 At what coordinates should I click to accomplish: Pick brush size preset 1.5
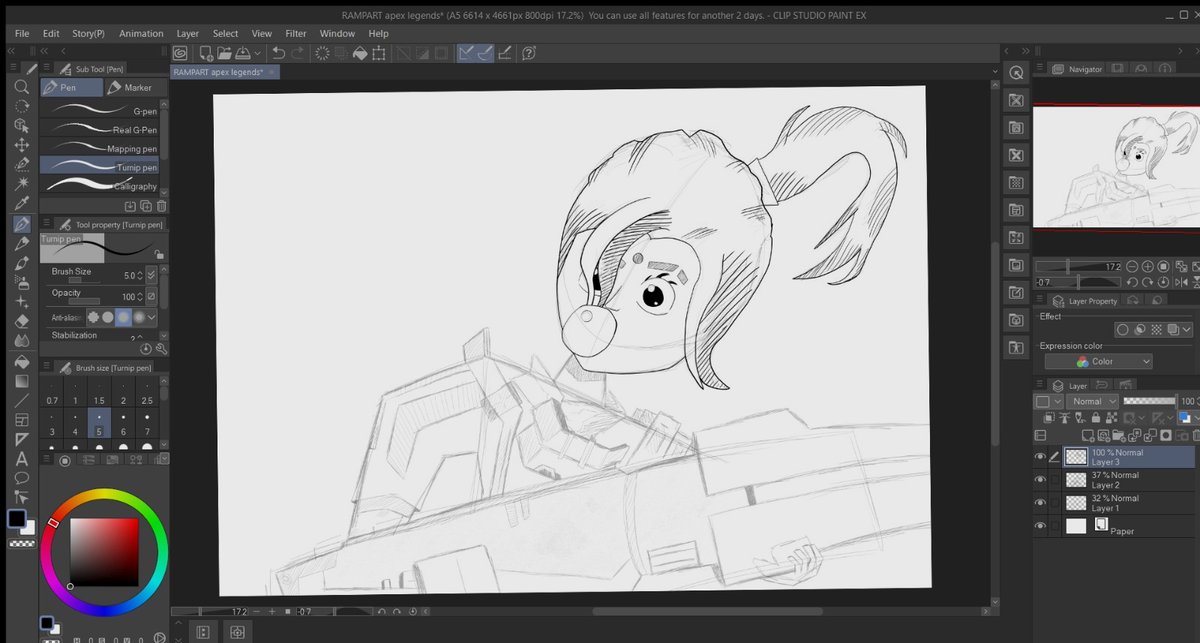point(99,389)
